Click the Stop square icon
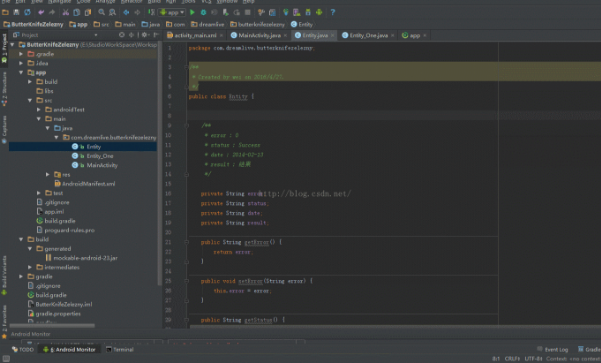Screen dimensions: 601x363 (x=248, y=12)
